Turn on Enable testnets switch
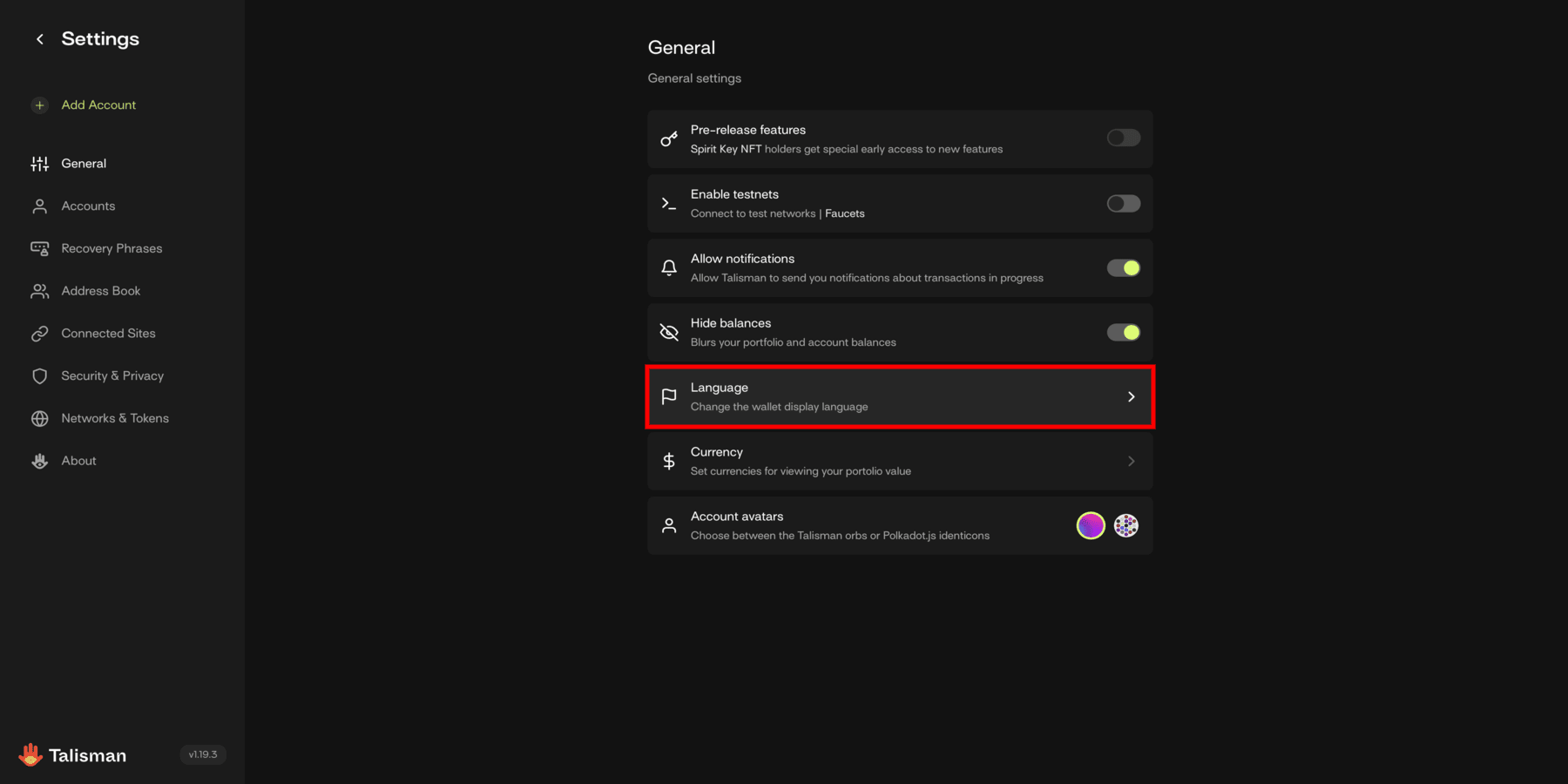 1123,203
